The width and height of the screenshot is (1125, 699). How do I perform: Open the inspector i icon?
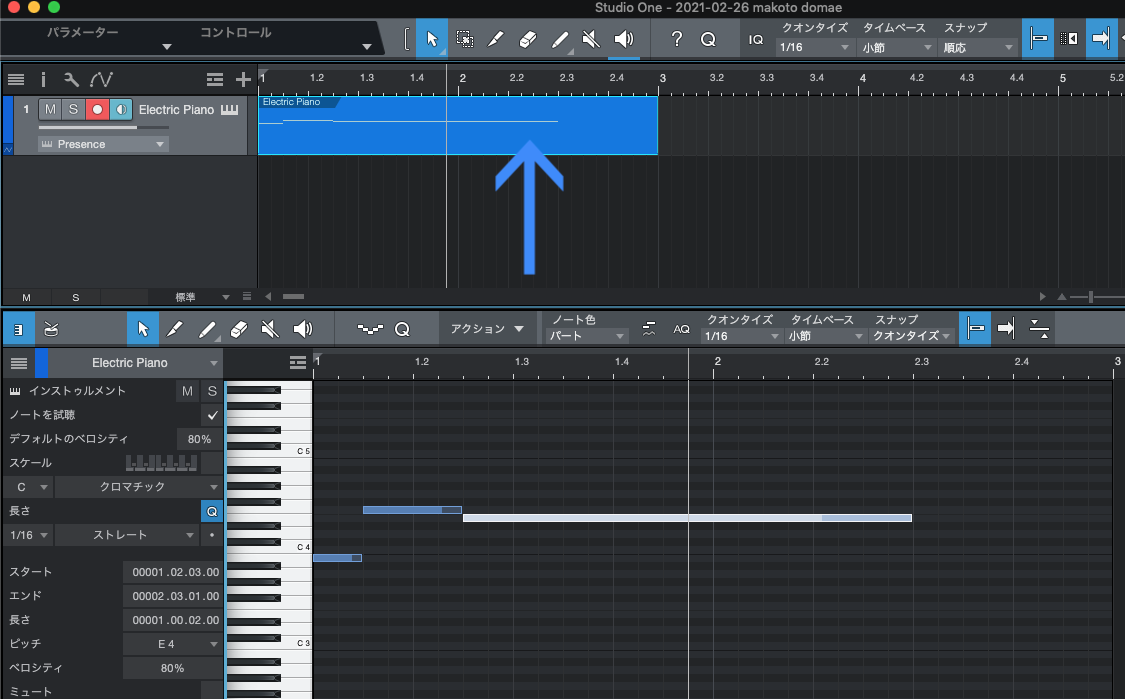point(43,79)
